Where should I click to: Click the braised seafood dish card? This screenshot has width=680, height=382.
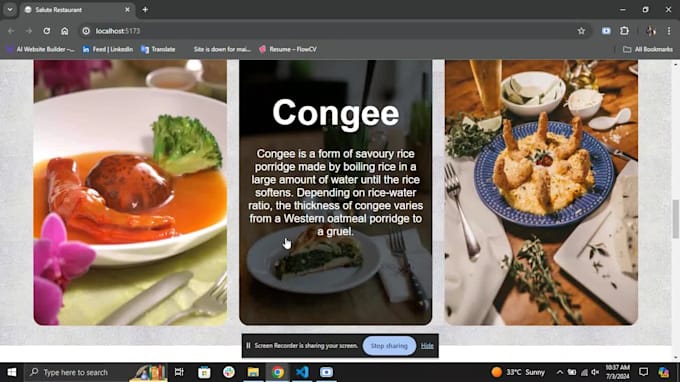pos(130,193)
